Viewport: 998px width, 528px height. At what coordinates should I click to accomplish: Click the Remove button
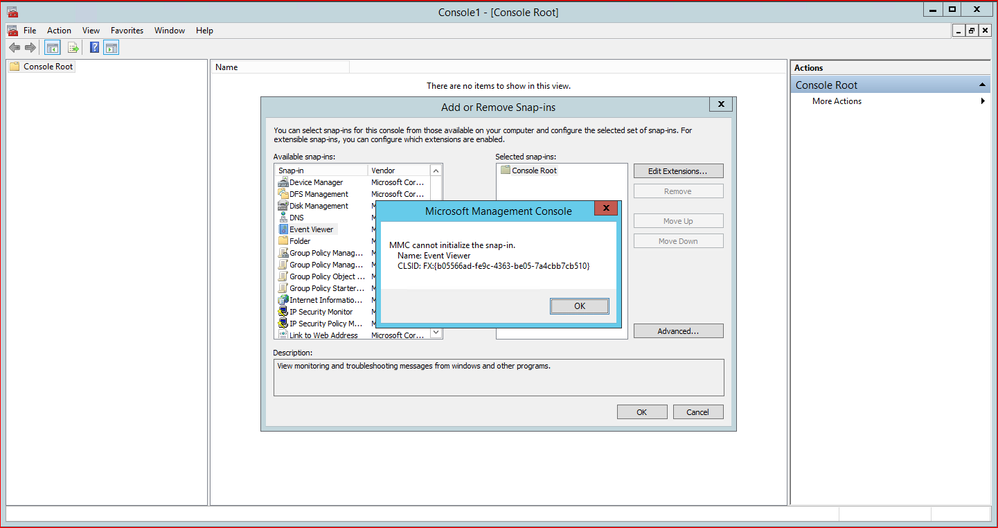(x=678, y=191)
